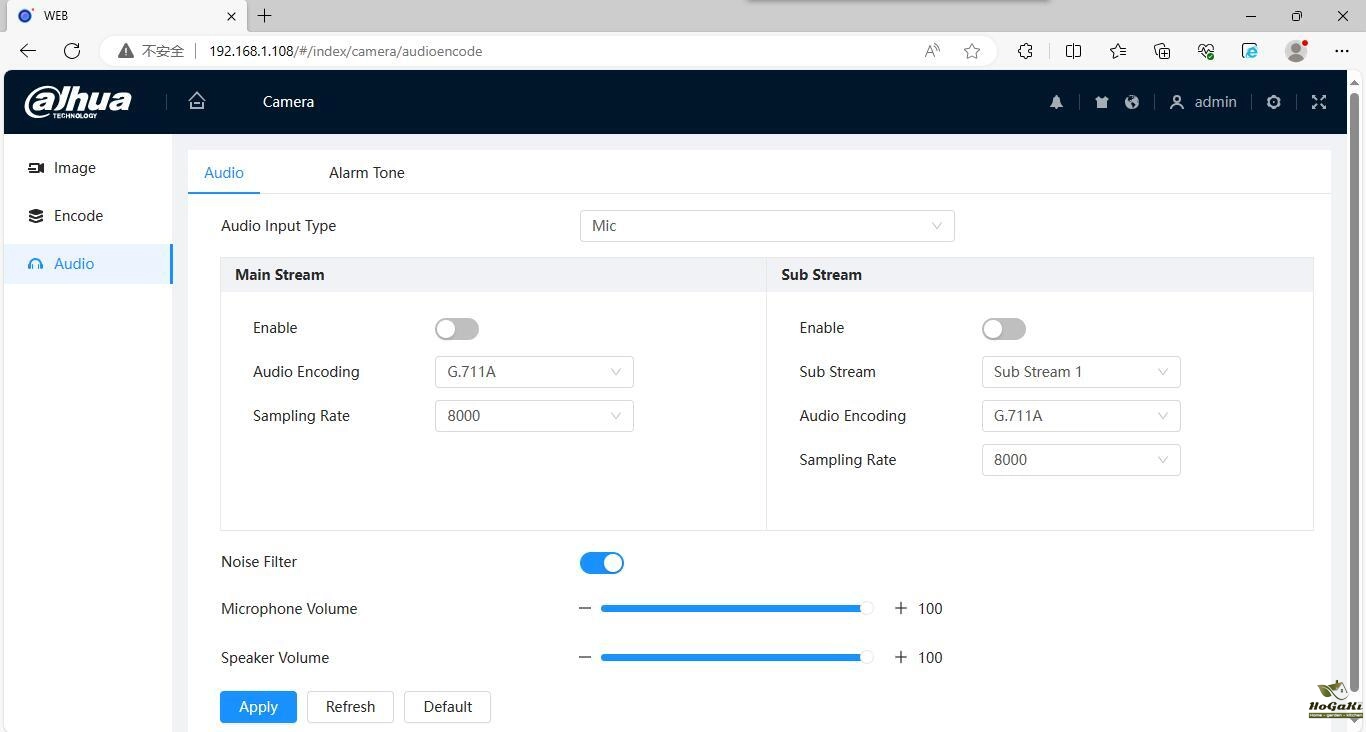Turn off the Noise Filter switch
Image resolution: width=1366 pixels, height=732 pixels.
click(601, 563)
